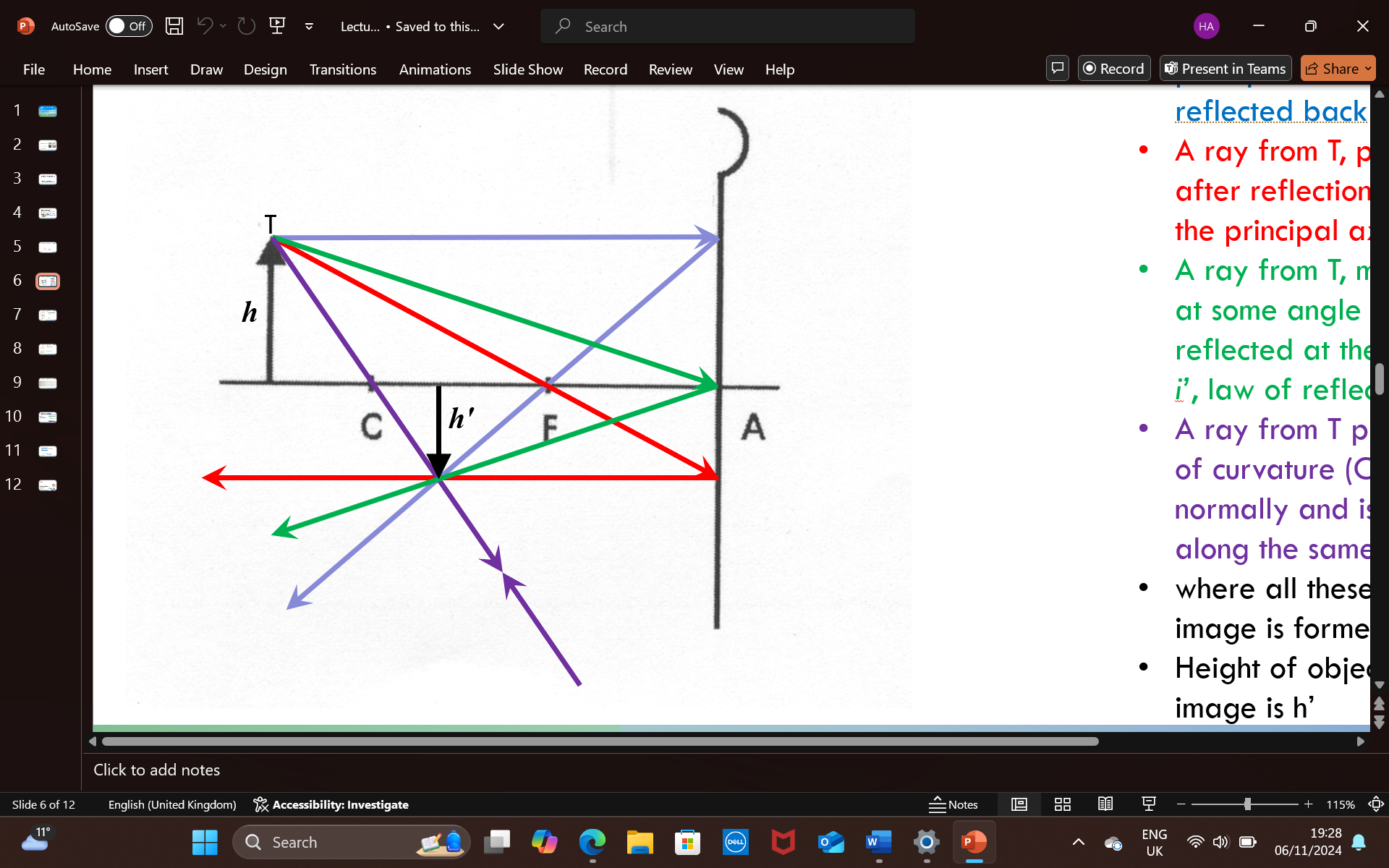
Task: Open the File menu
Action: pyautogui.click(x=34, y=69)
